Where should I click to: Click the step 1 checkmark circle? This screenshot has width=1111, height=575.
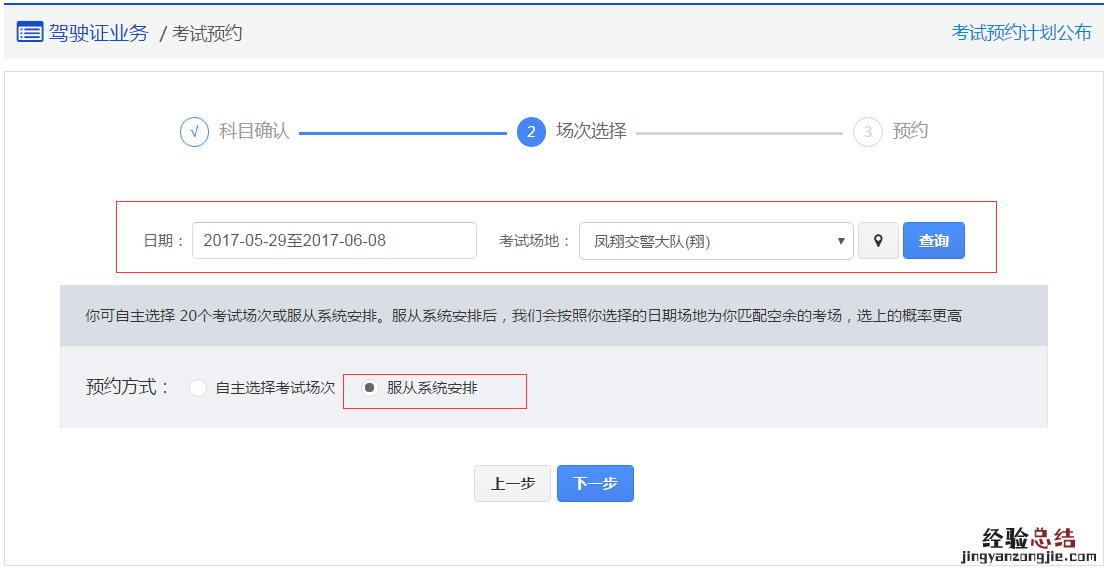click(194, 132)
